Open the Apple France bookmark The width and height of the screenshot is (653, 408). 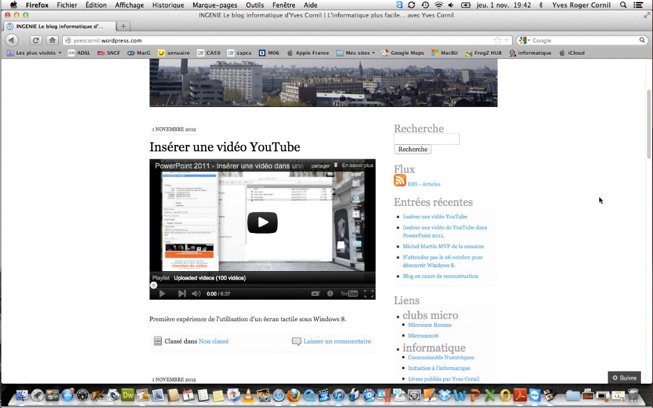308,53
